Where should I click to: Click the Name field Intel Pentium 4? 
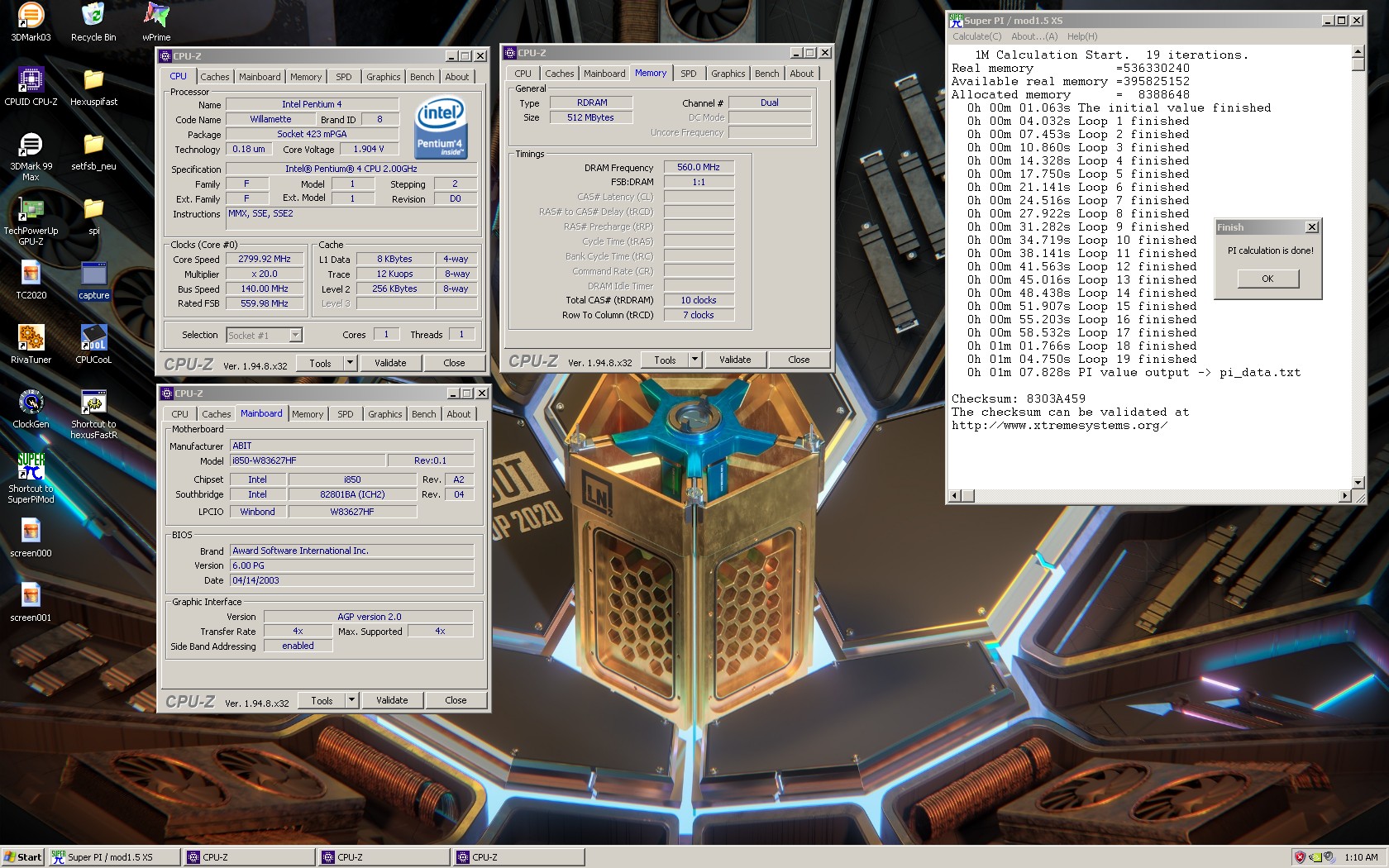312,104
